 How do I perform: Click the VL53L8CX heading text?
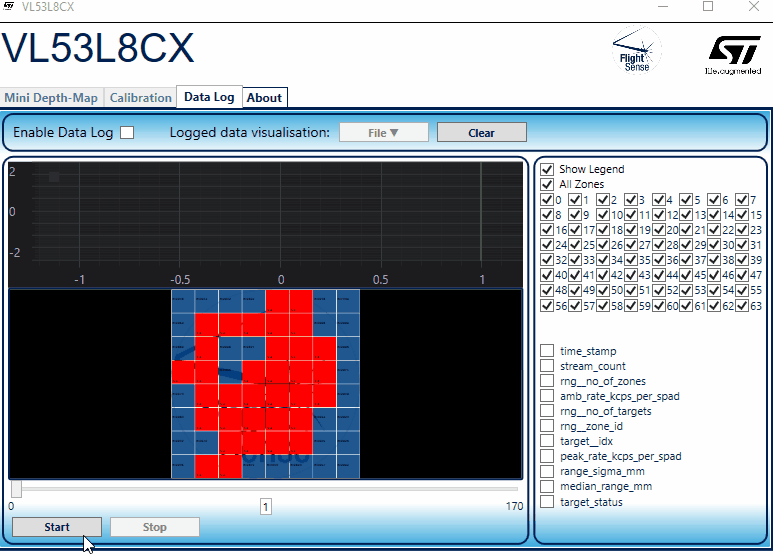(98, 48)
